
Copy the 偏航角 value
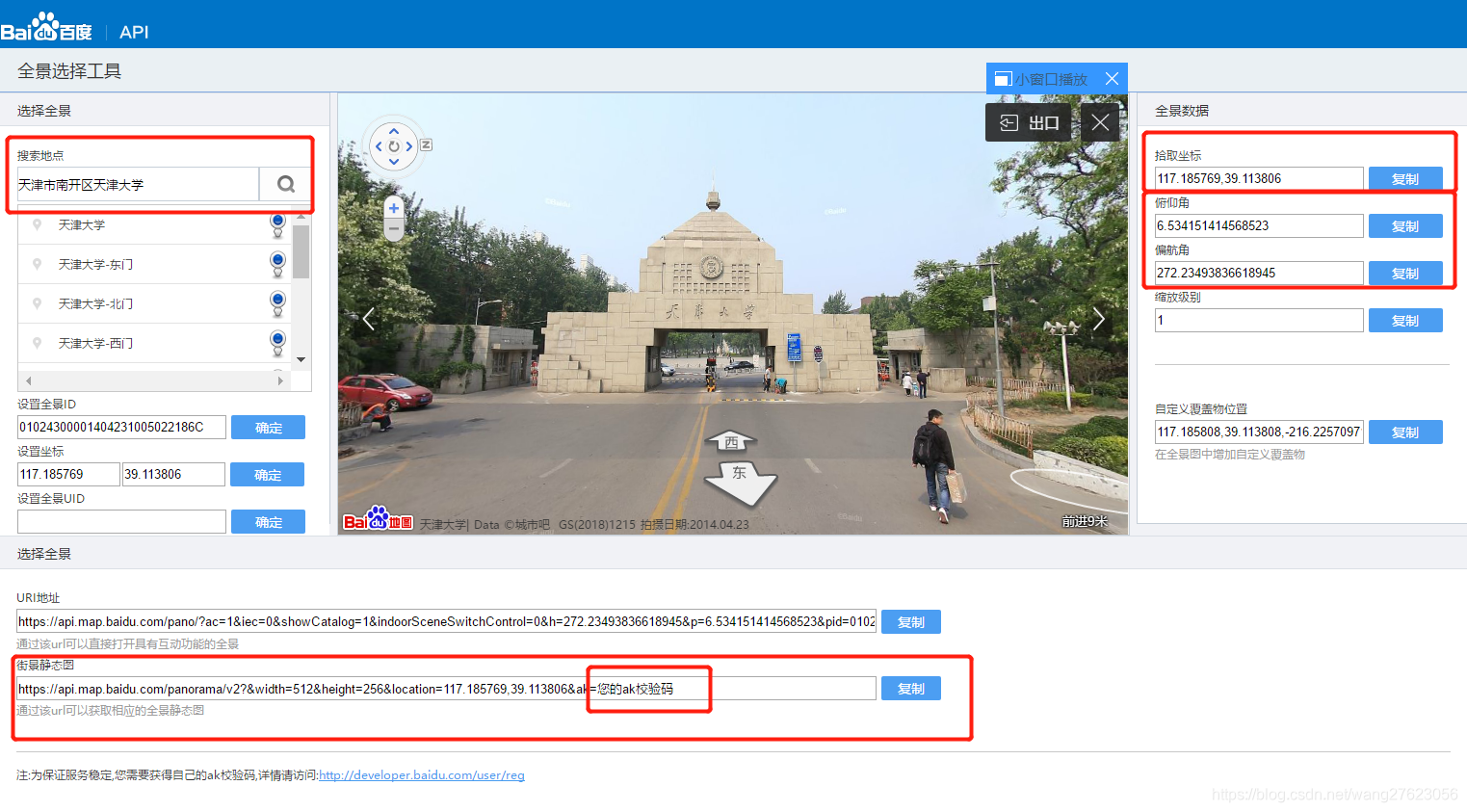click(x=1405, y=274)
